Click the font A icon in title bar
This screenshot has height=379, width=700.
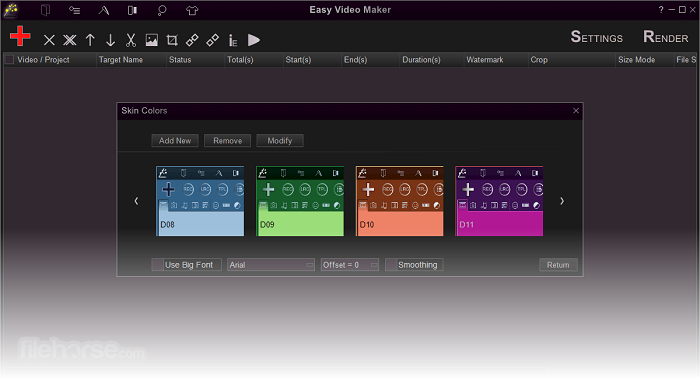click(x=104, y=10)
